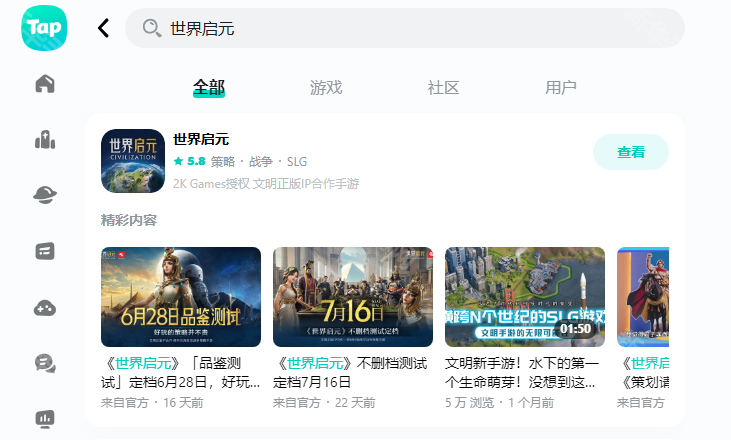This screenshot has width=731, height=440.
Task: Click the 5.8 star rating
Action: point(189,161)
